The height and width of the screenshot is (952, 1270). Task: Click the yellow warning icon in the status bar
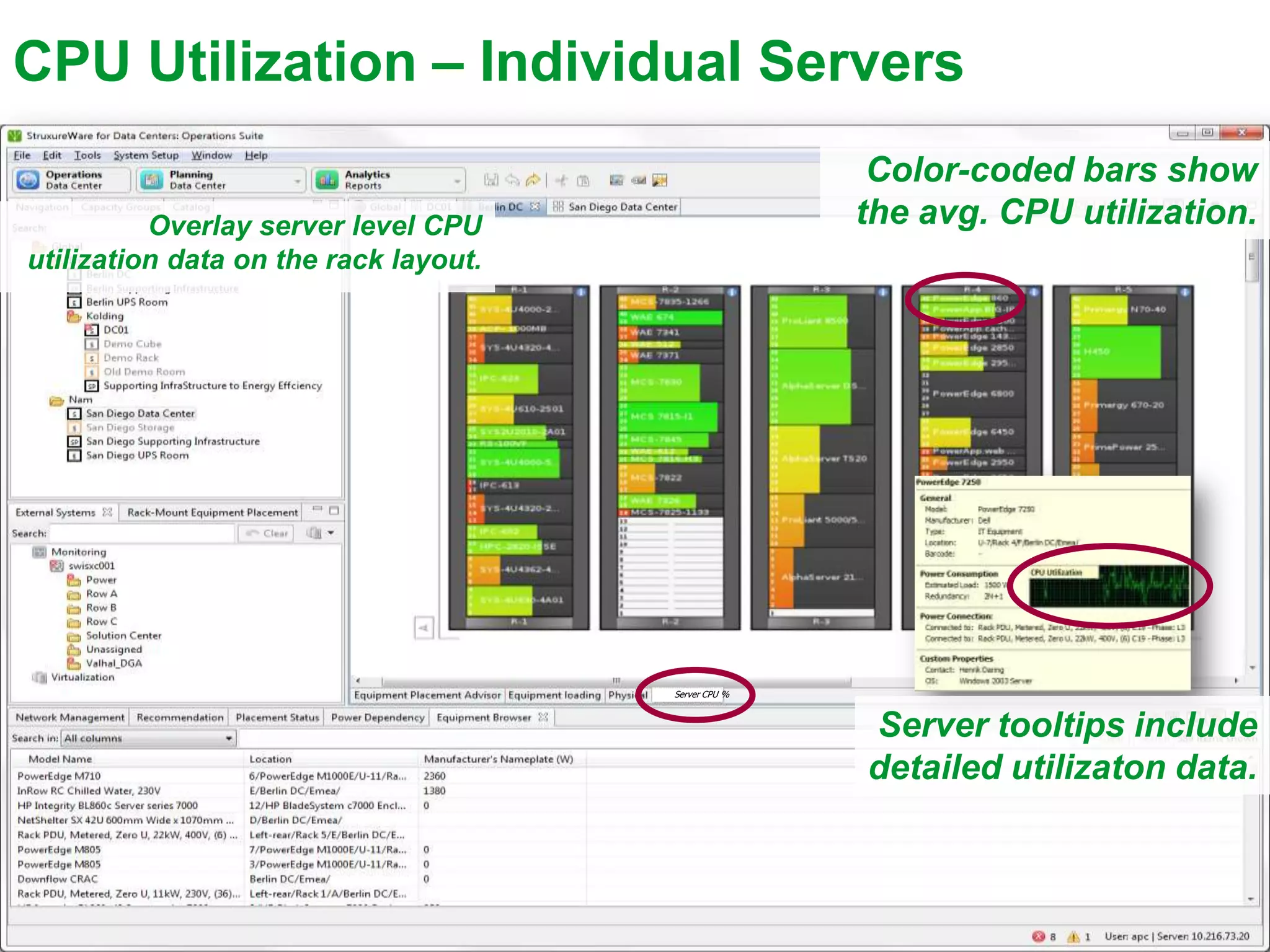coord(1073,936)
